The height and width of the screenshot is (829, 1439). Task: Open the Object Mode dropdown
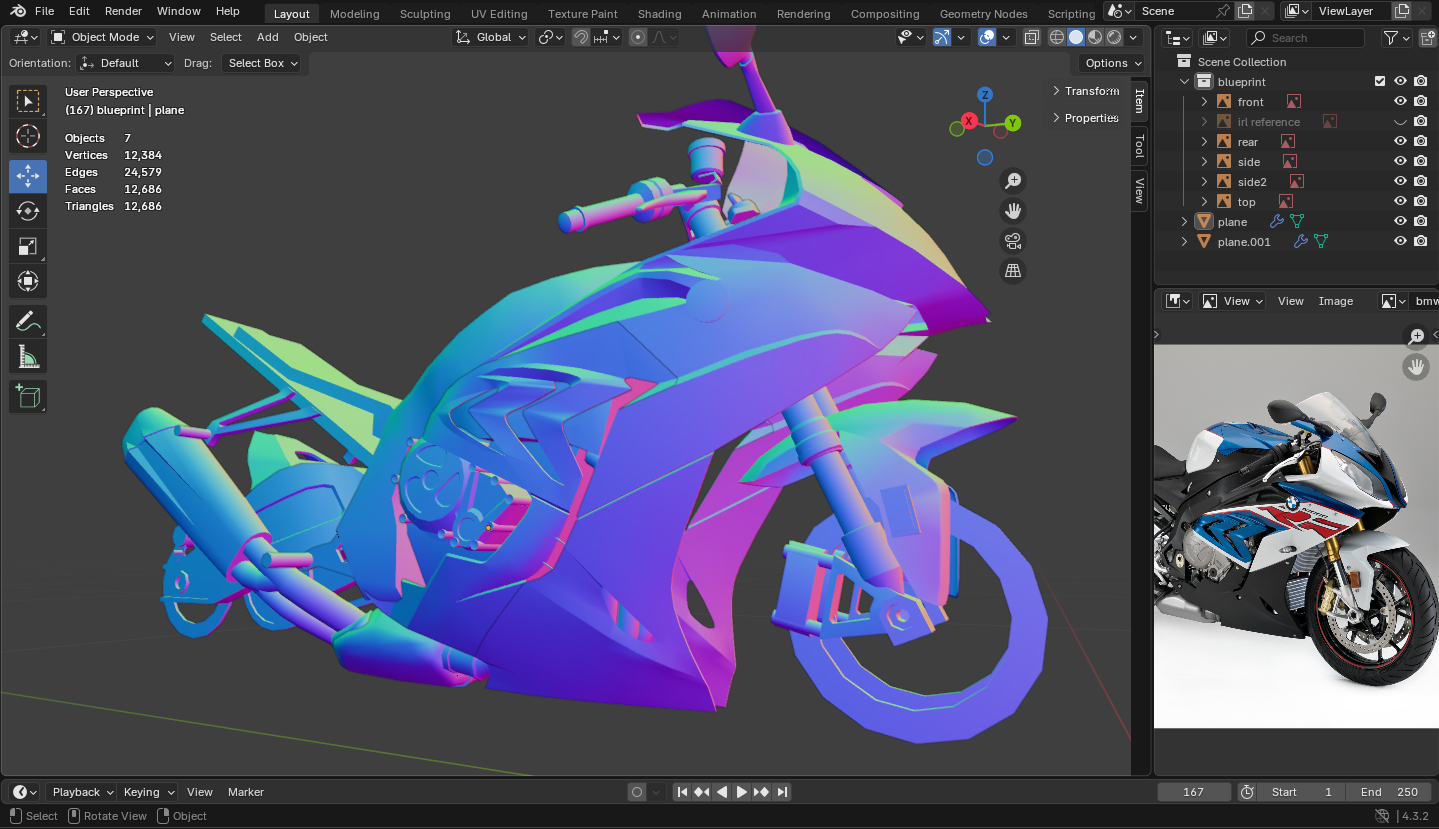point(103,37)
